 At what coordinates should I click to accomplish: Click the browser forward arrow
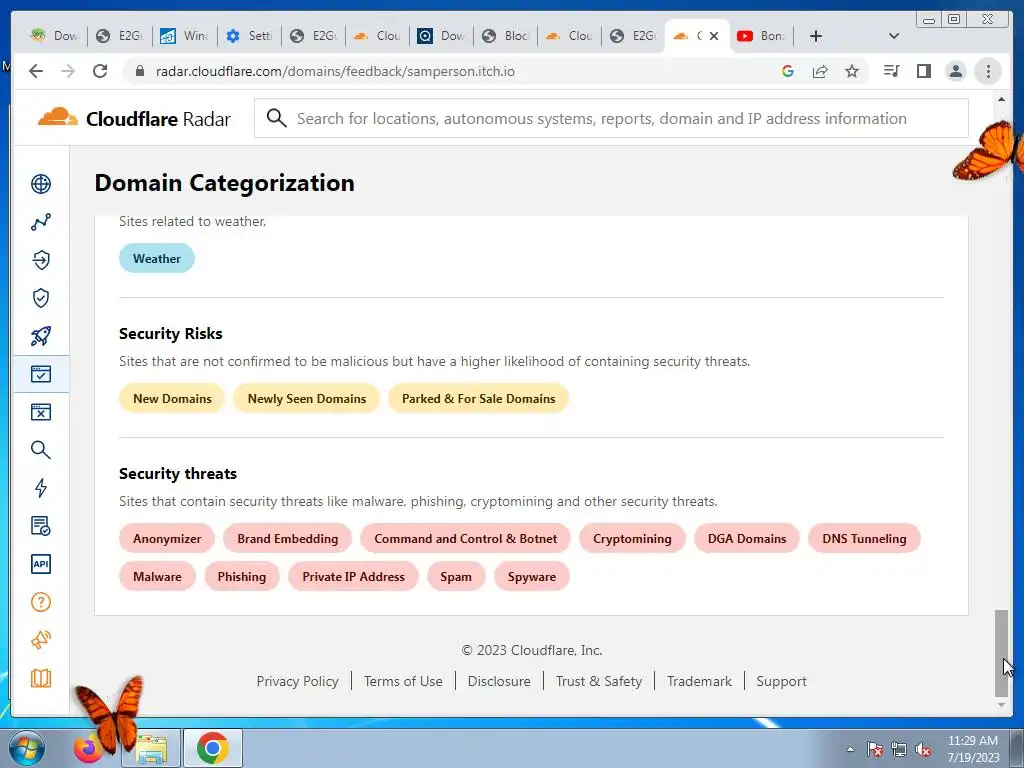[x=68, y=71]
